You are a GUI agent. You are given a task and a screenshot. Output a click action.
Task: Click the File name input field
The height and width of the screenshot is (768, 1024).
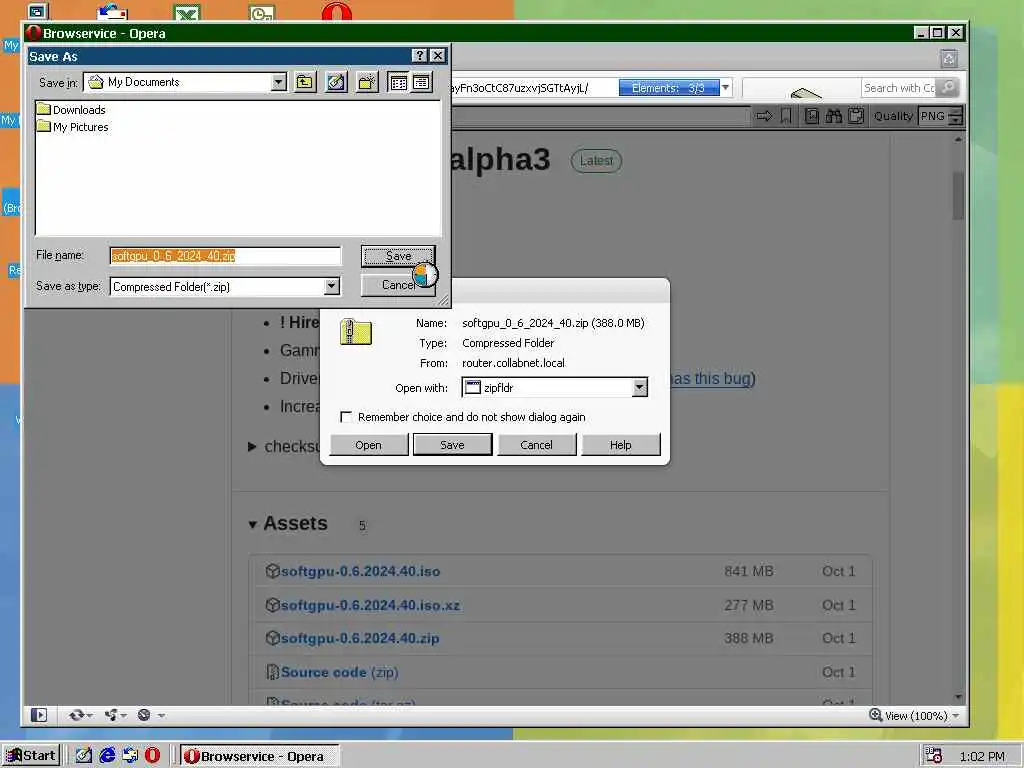click(225, 255)
